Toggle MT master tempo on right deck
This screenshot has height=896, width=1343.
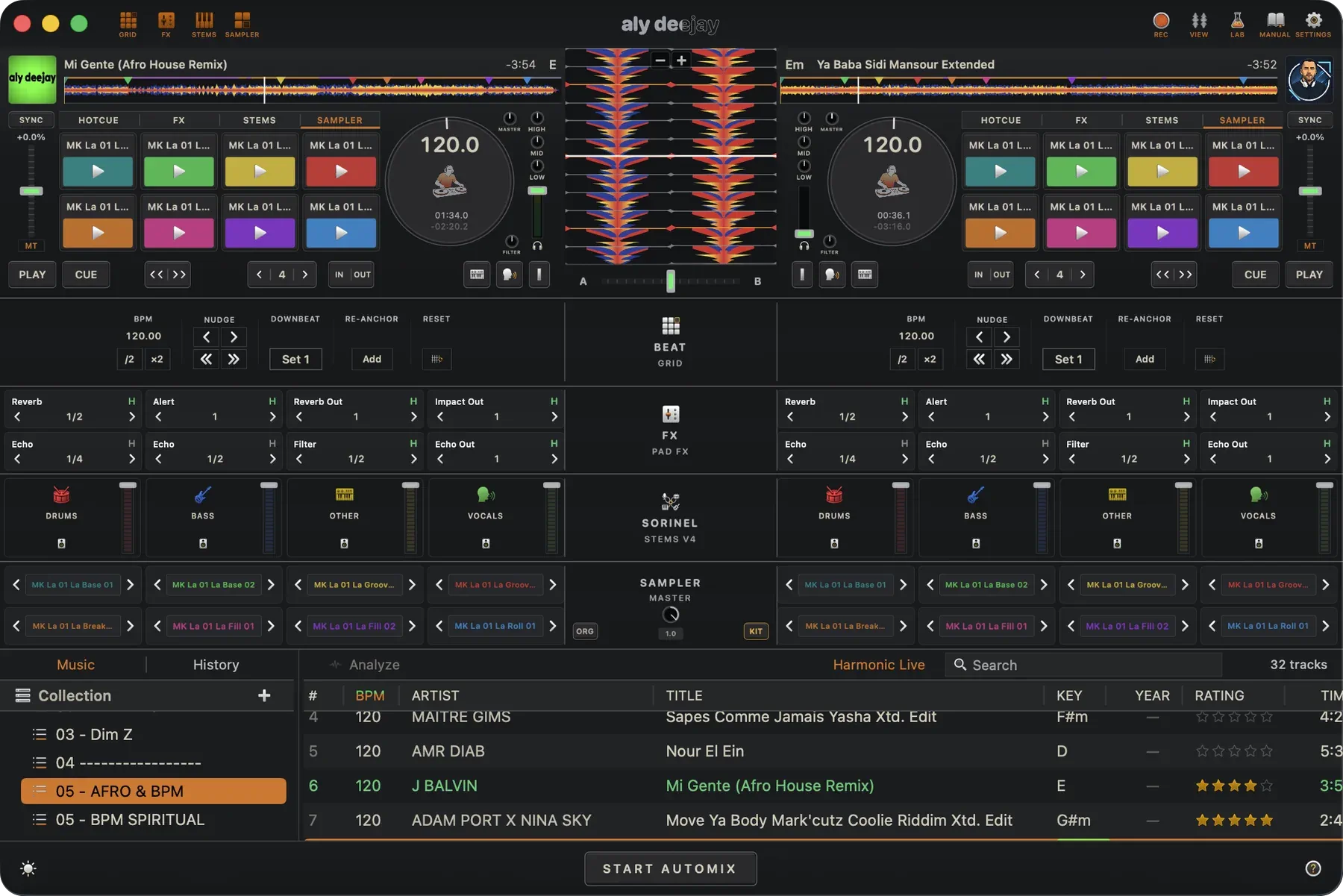[x=1310, y=245]
